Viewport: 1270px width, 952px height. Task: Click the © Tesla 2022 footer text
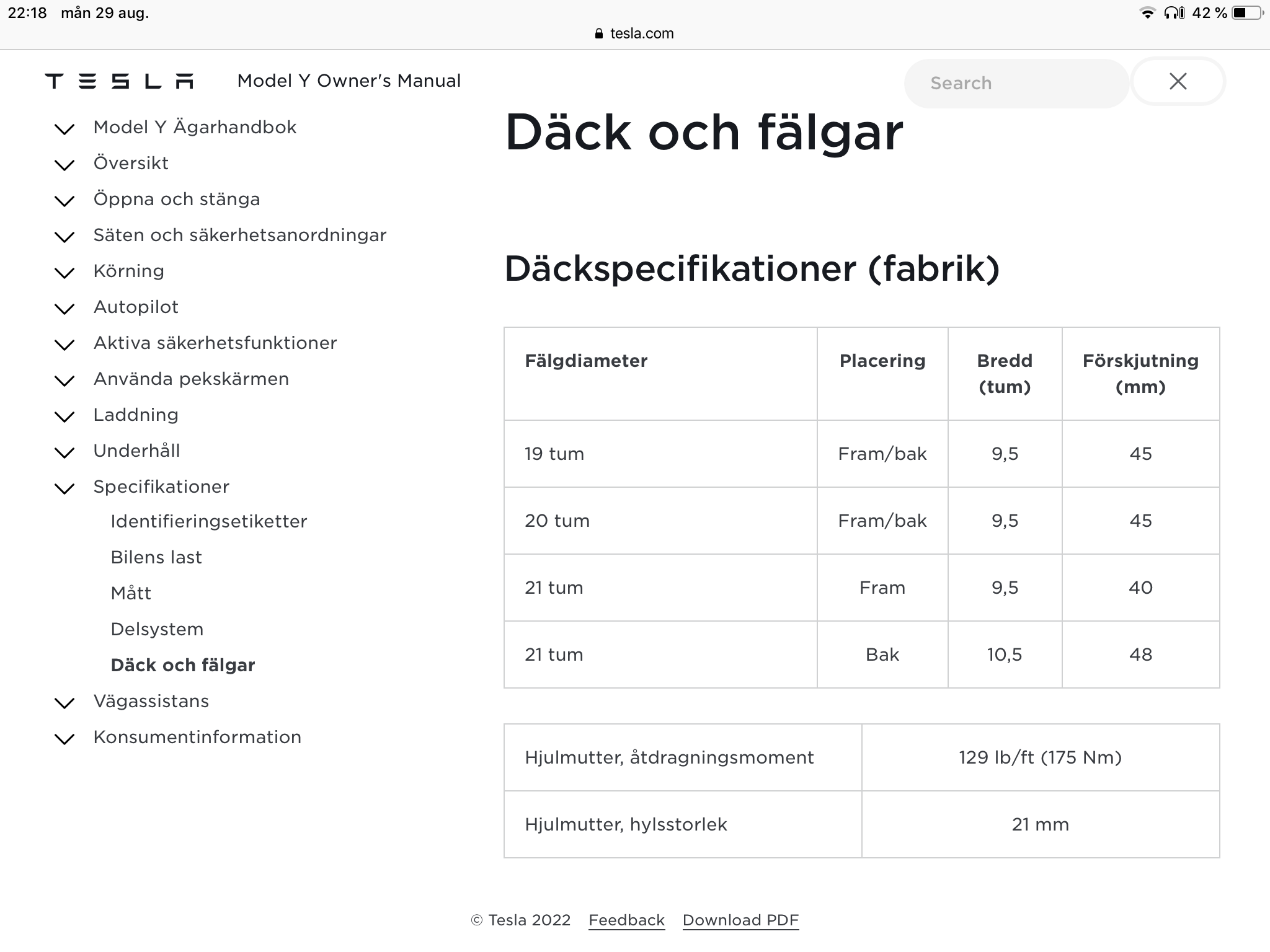tap(520, 920)
